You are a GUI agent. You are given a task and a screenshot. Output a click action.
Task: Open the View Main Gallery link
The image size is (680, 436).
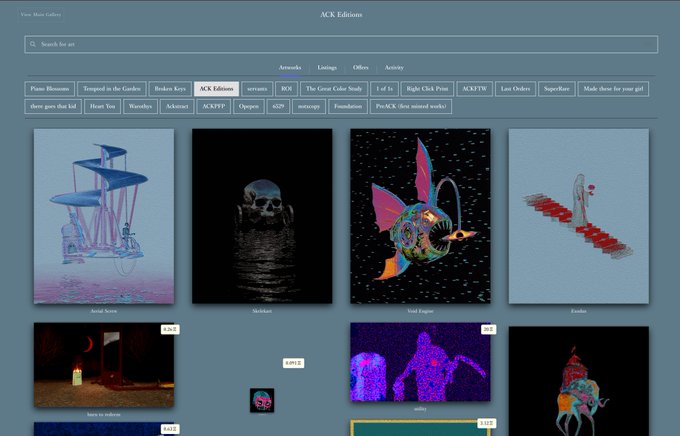point(41,14)
